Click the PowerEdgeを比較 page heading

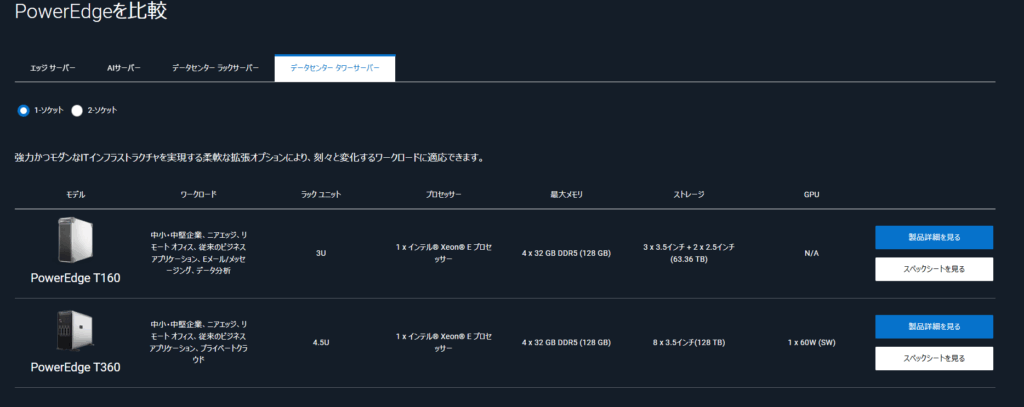click(x=90, y=13)
